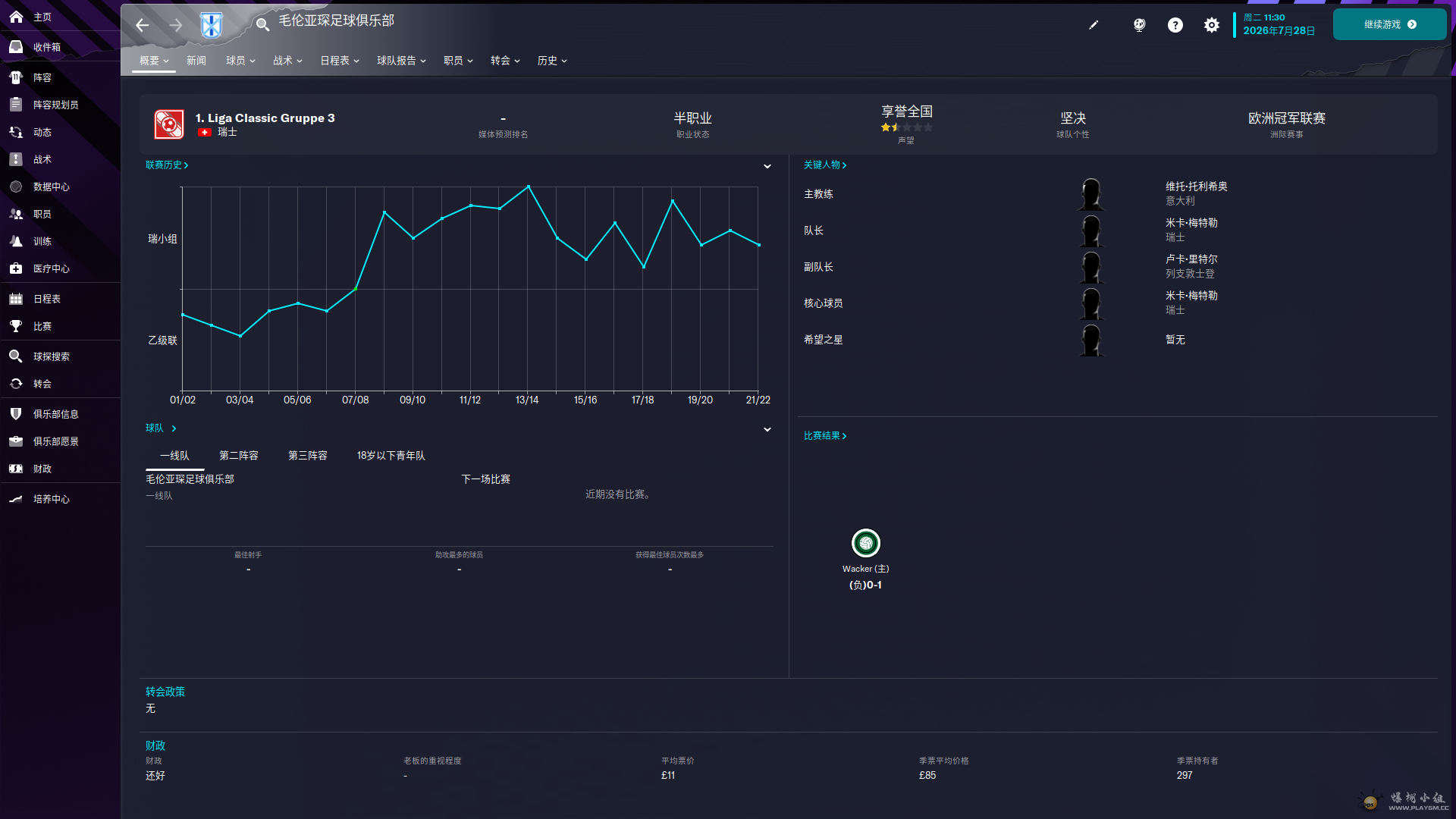This screenshot has width=1456, height=819.
Task: Open the 比赛 competitions trophy icon
Action: tap(16, 326)
